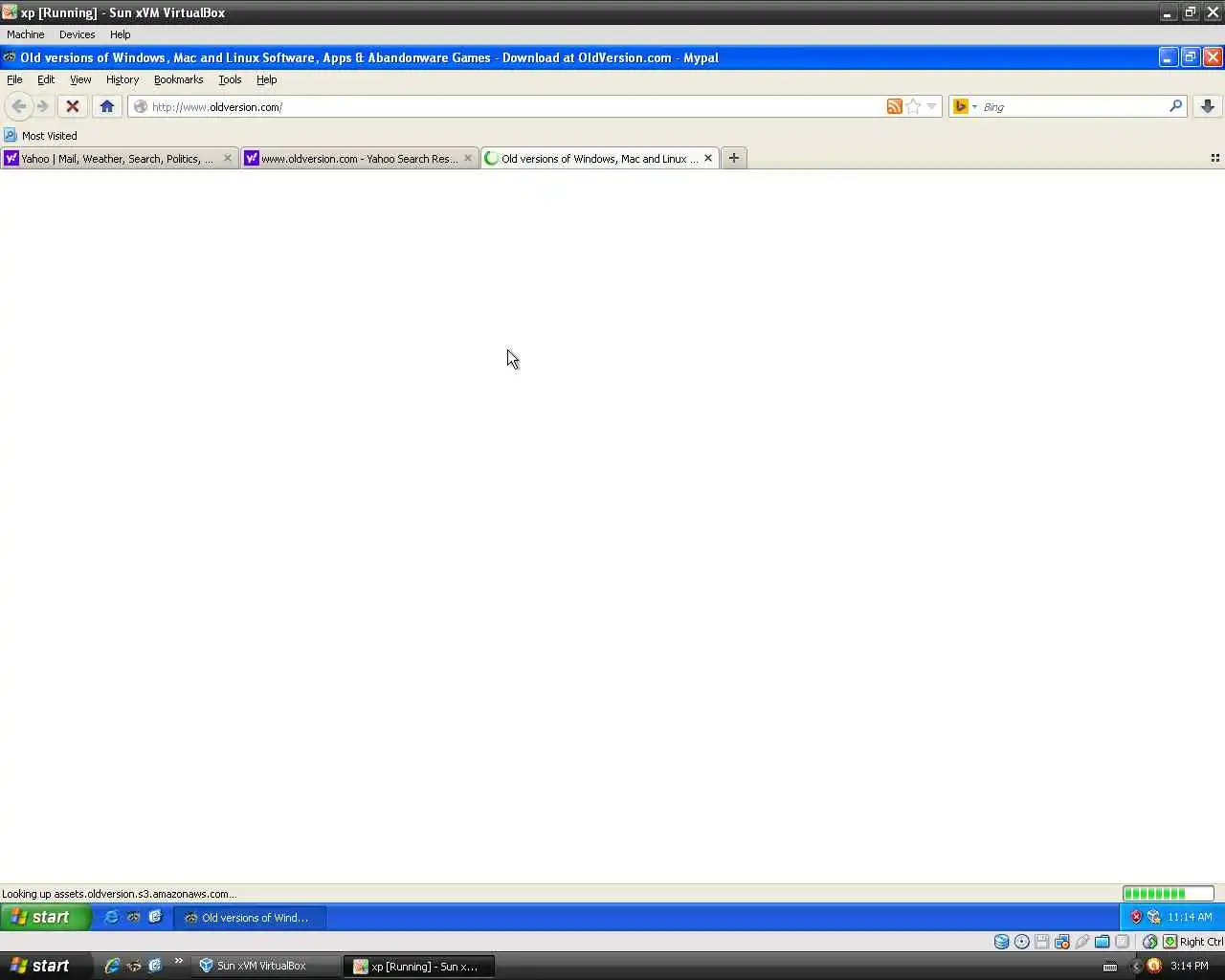
Task: Stop loading the page with the X button
Action: [x=72, y=106]
